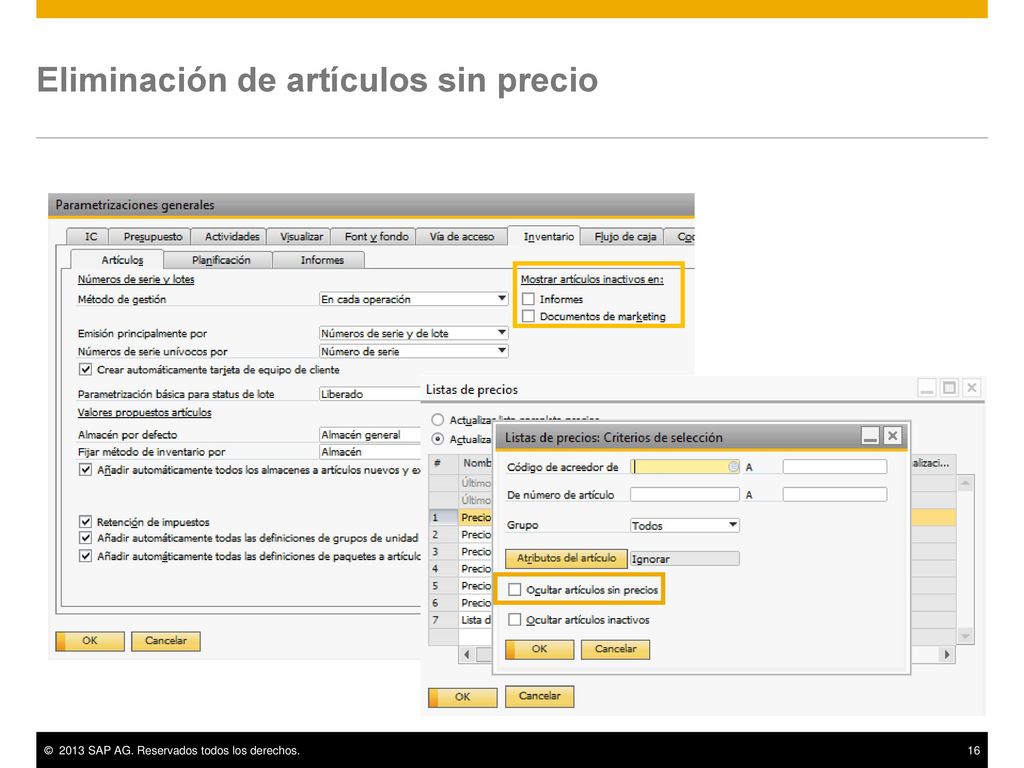Click OK in Parametrizaciones generales window

(90, 641)
